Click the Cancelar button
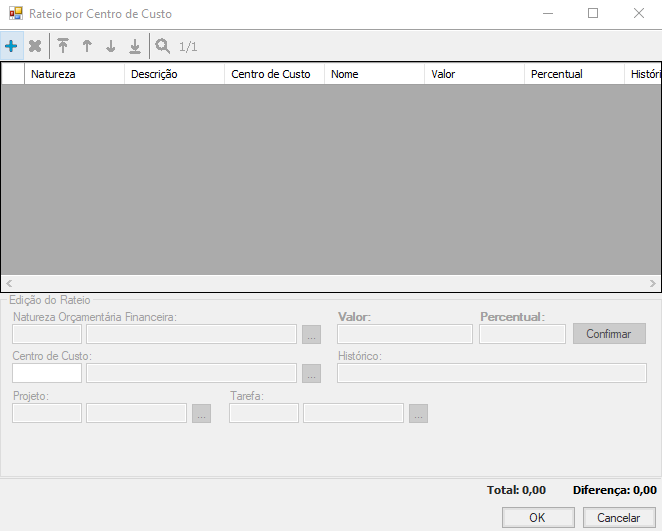The height and width of the screenshot is (531, 662). (618, 518)
